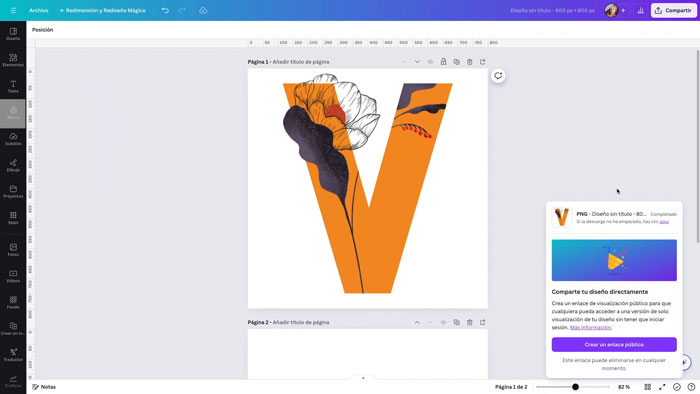Image resolution: width=700 pixels, height=394 pixels.
Task: Click Crear un enlace público button
Action: [614, 344]
